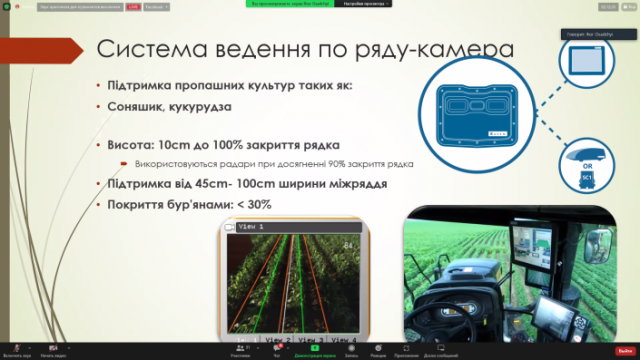Expand audio options arrow next to microphone
Screen dimensions: 640x360
pyautogui.click(x=29, y=348)
